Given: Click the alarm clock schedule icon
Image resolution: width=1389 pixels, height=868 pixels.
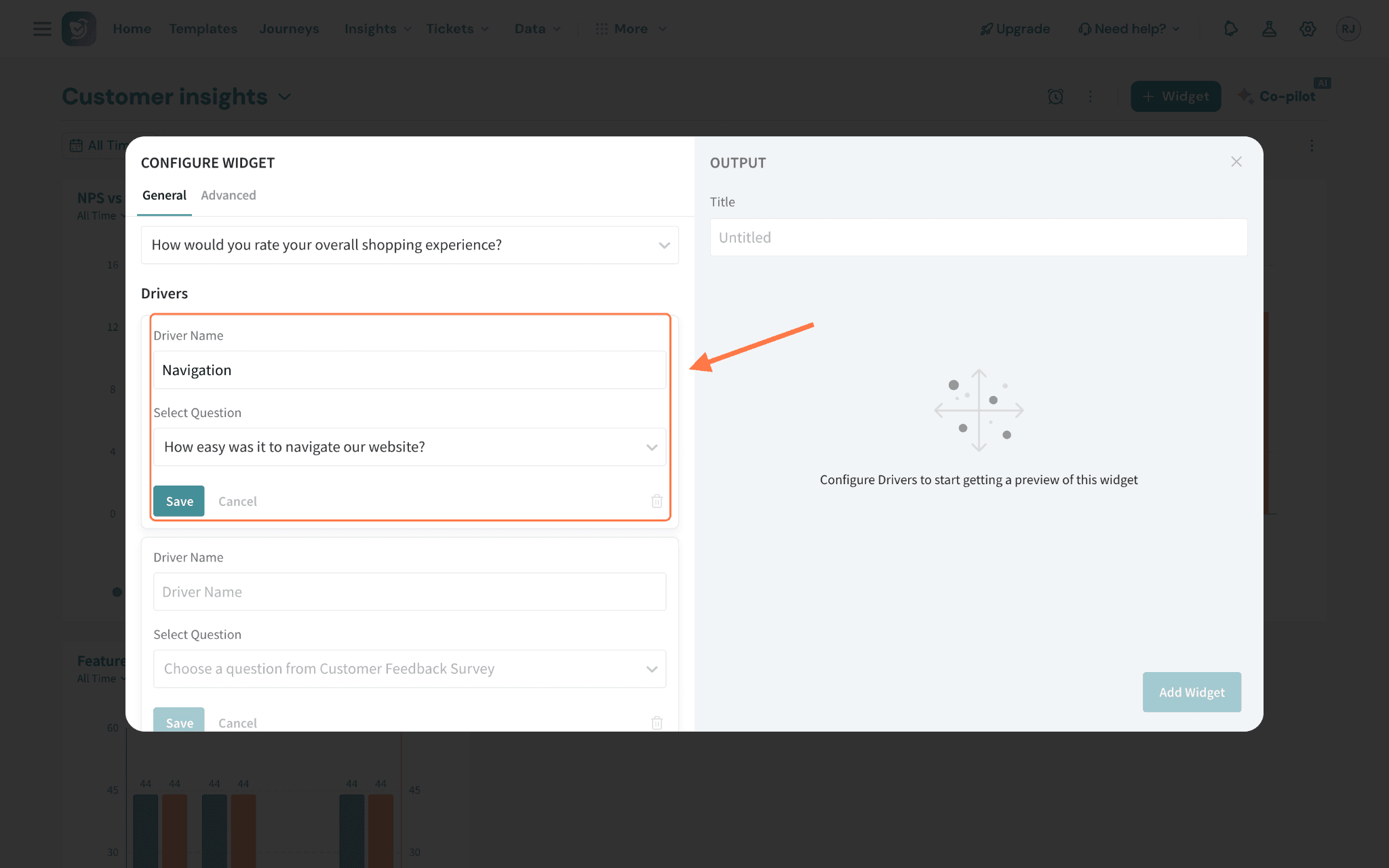Looking at the screenshot, I should (1055, 96).
